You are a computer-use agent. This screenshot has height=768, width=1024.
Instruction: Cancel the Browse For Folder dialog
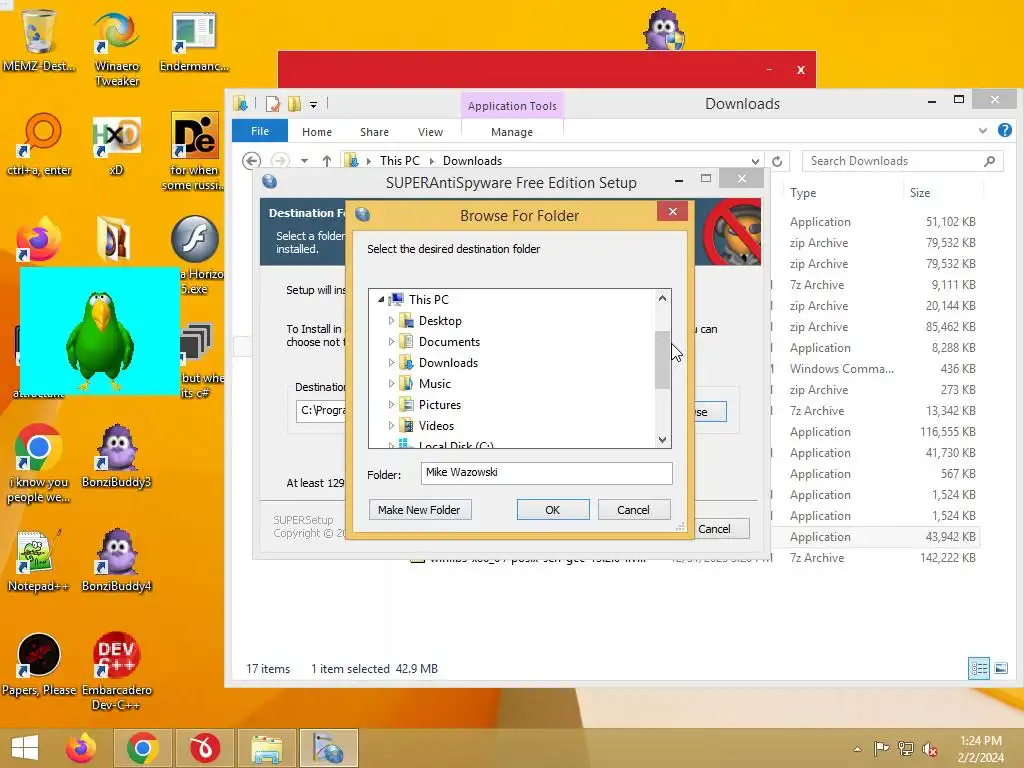(633, 509)
